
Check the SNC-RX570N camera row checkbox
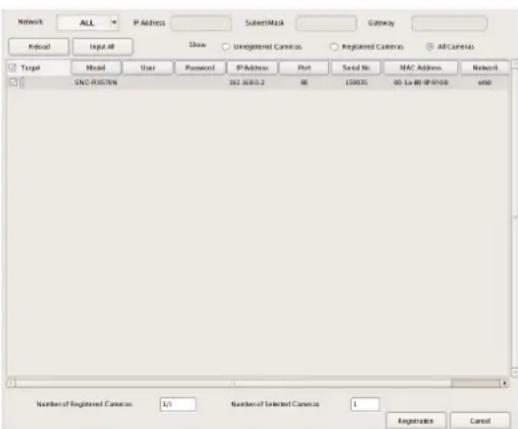click(13, 82)
